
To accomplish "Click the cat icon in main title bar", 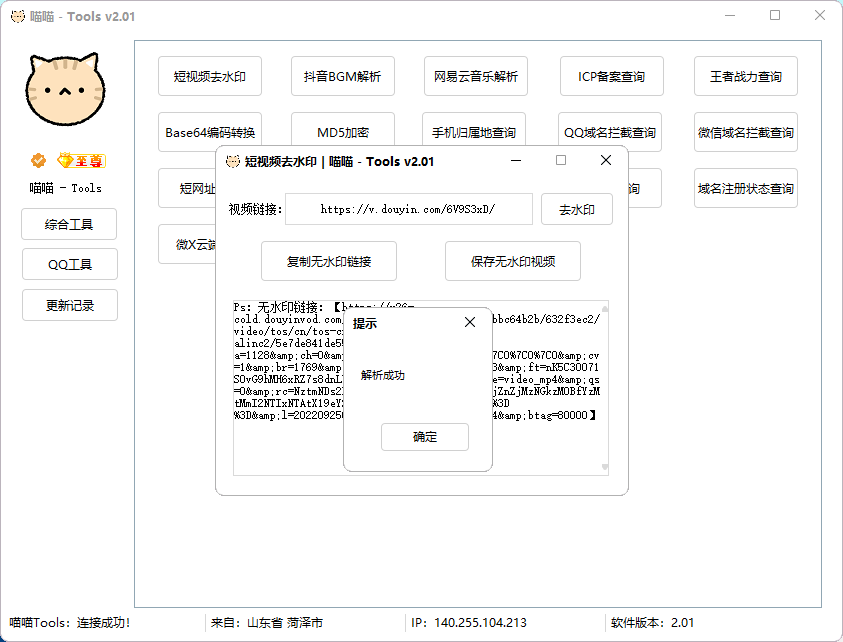I will point(18,17).
